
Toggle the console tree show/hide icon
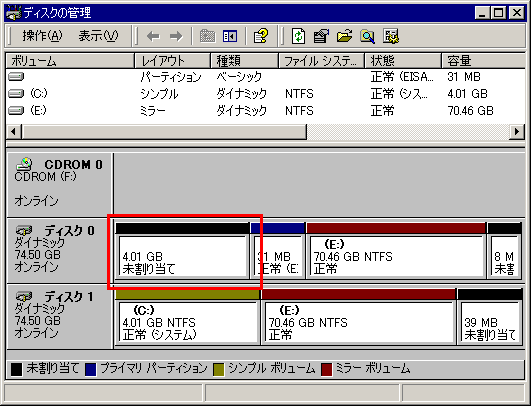230,36
